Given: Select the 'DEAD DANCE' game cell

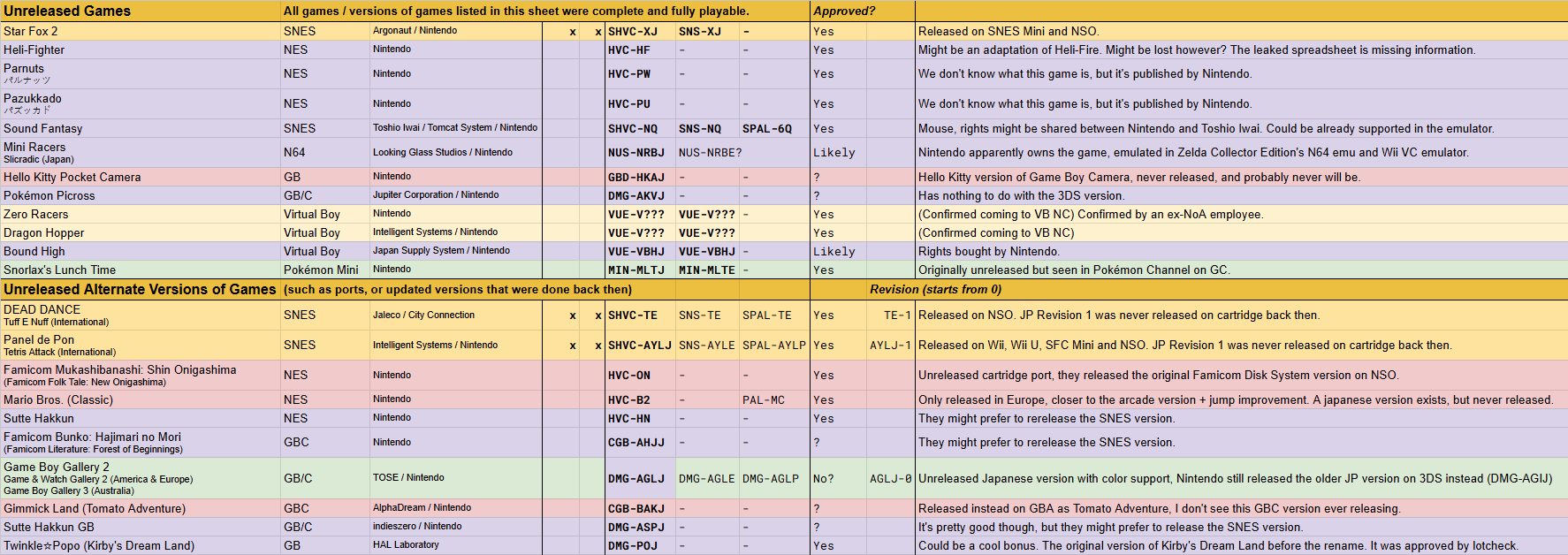Looking at the screenshot, I should 141,315.
